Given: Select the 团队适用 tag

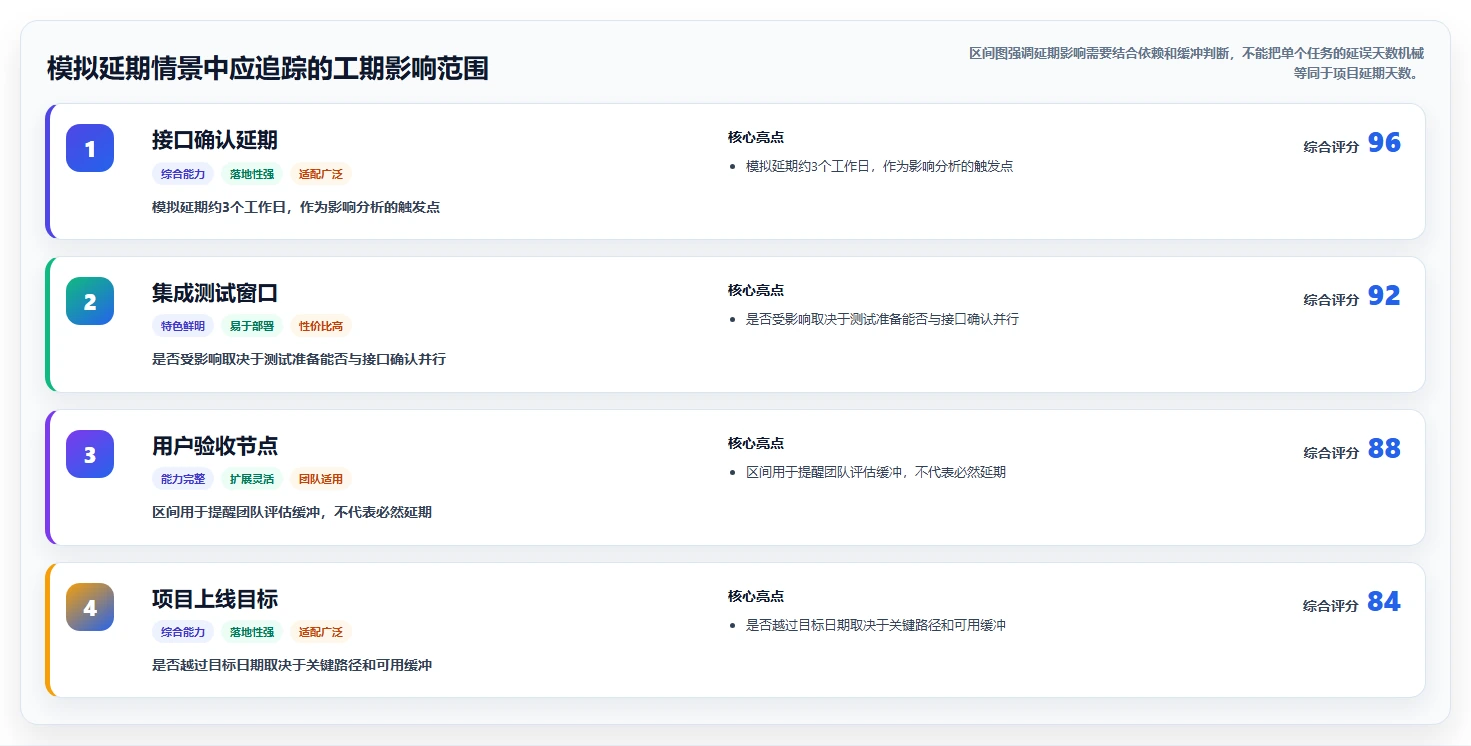Looking at the screenshot, I should pos(321,479).
